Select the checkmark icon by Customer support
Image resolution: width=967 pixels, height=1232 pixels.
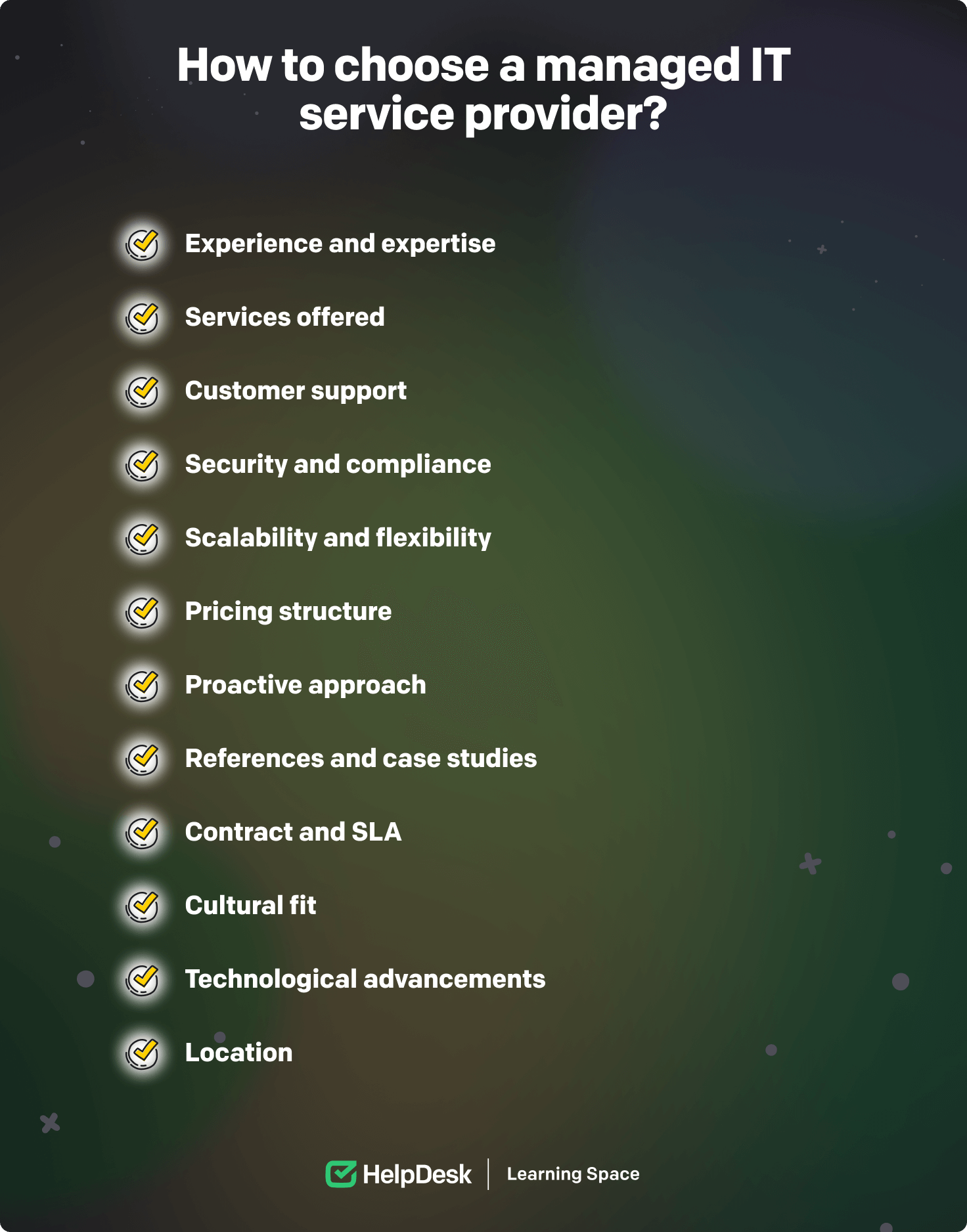pyautogui.click(x=143, y=392)
